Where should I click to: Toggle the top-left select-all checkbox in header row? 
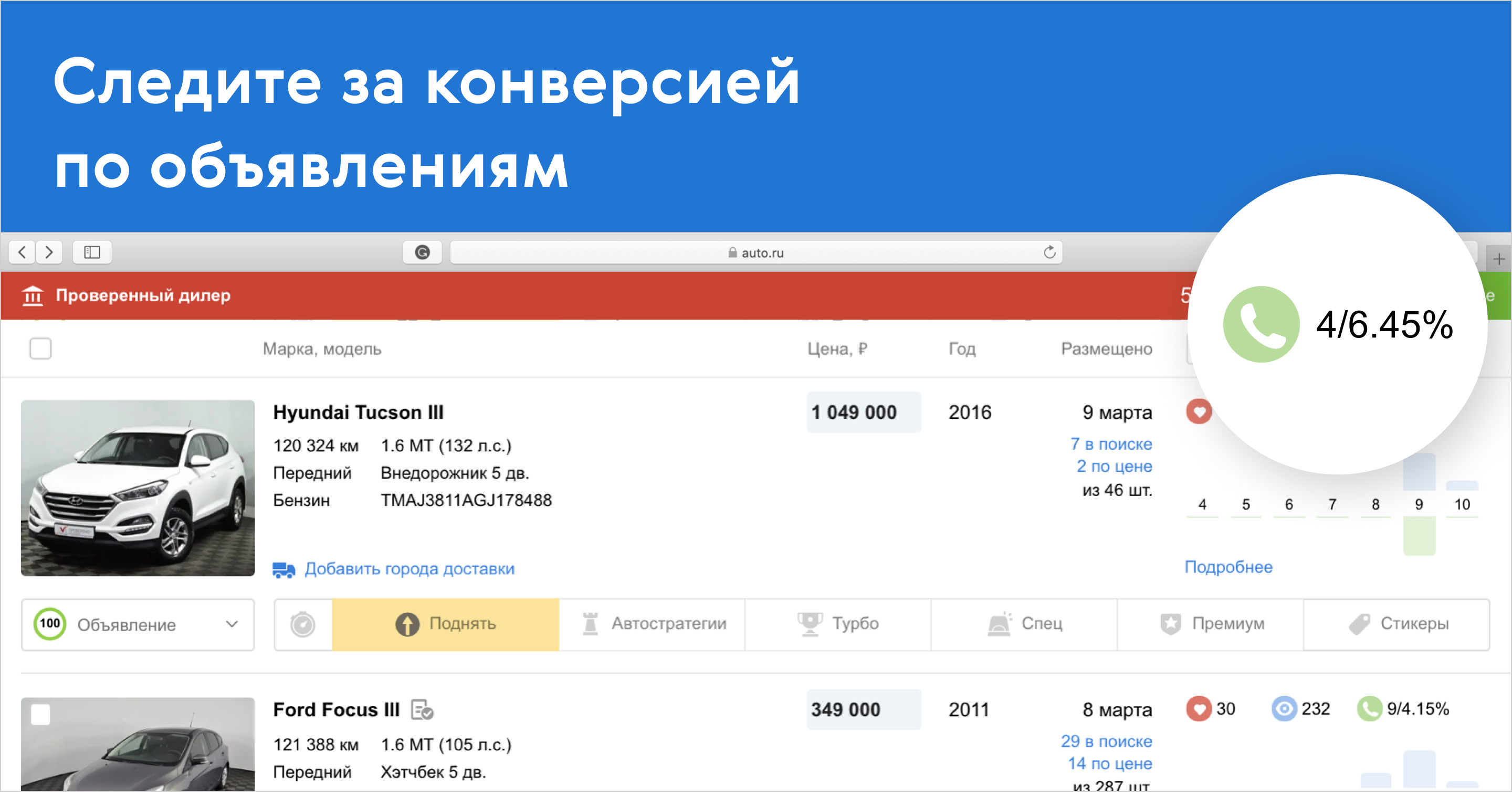click(x=40, y=349)
